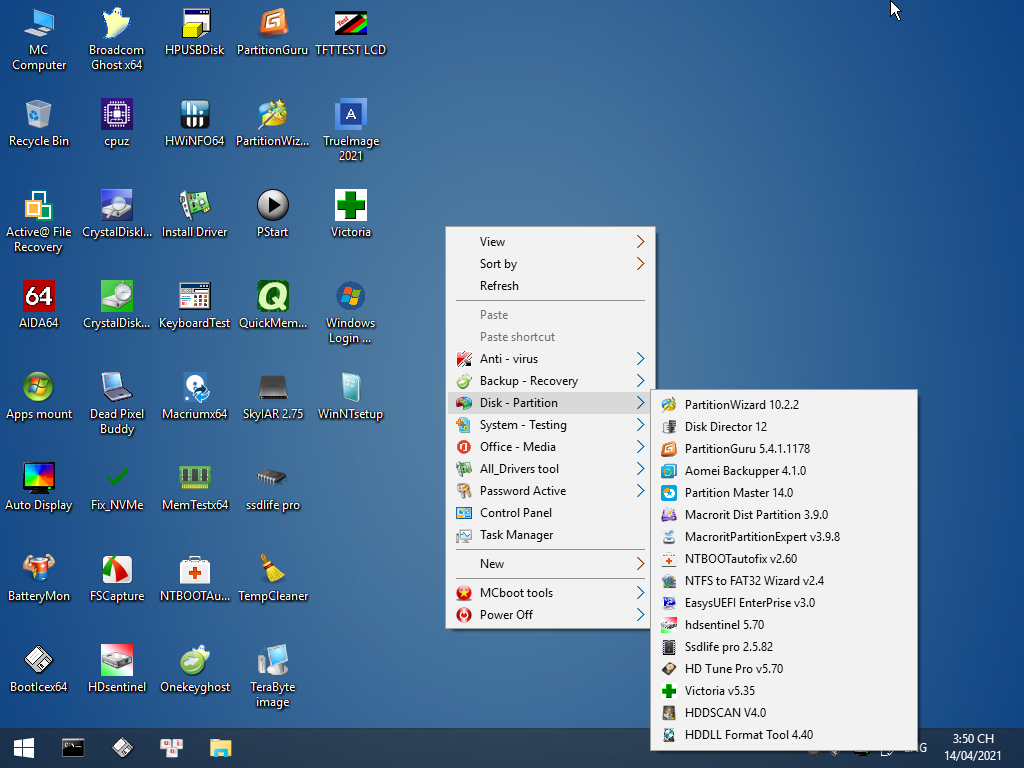This screenshot has height=768, width=1024.
Task: Expand the System - Testing submenu
Action: click(x=550, y=424)
